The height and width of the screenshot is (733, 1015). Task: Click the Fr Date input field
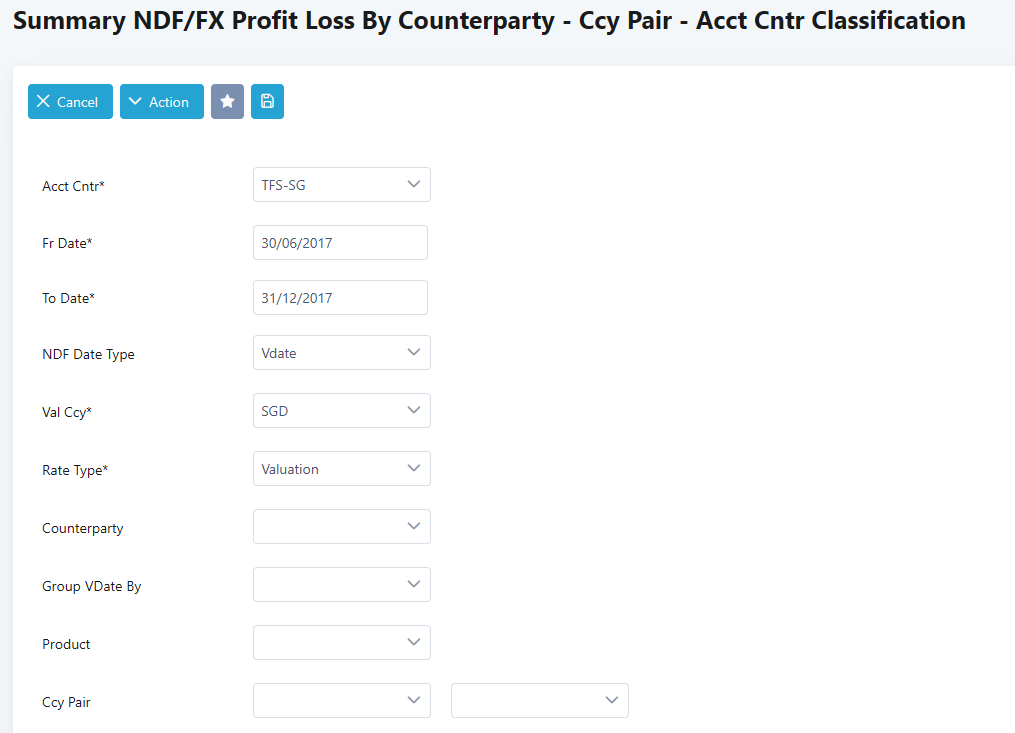click(340, 243)
